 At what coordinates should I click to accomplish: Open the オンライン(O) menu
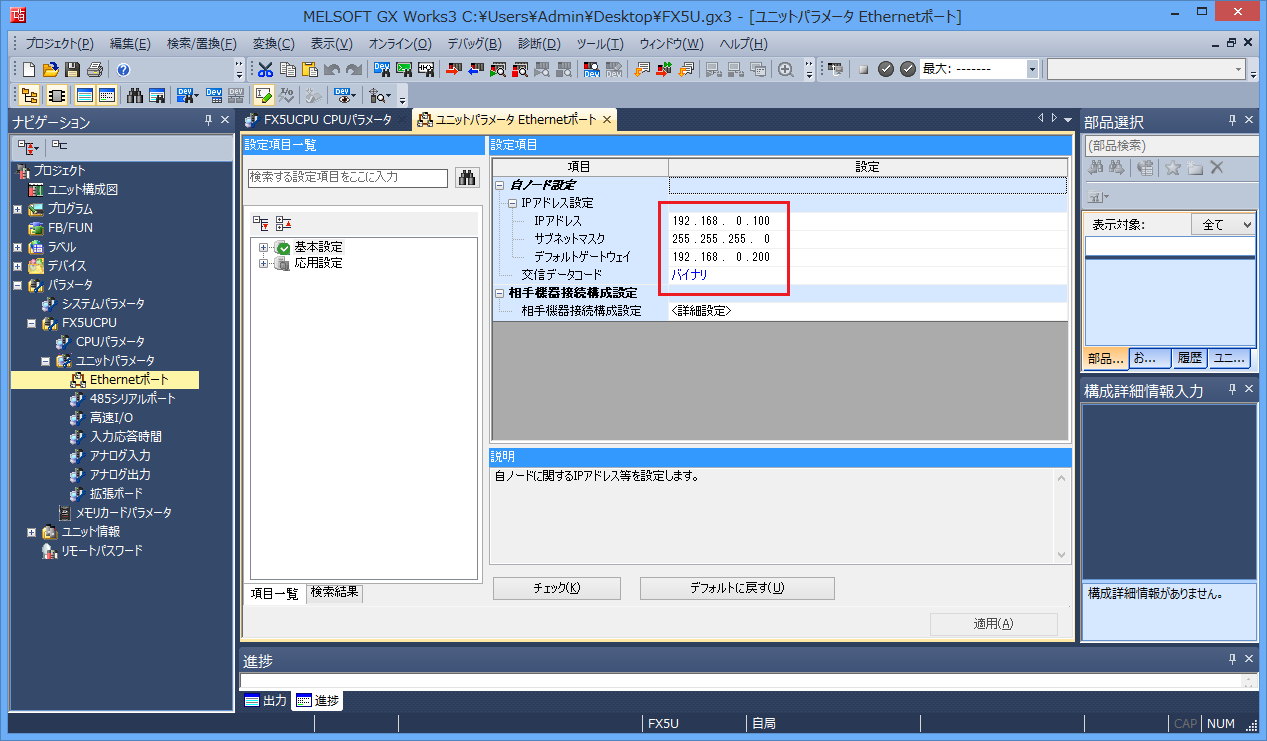(x=399, y=44)
